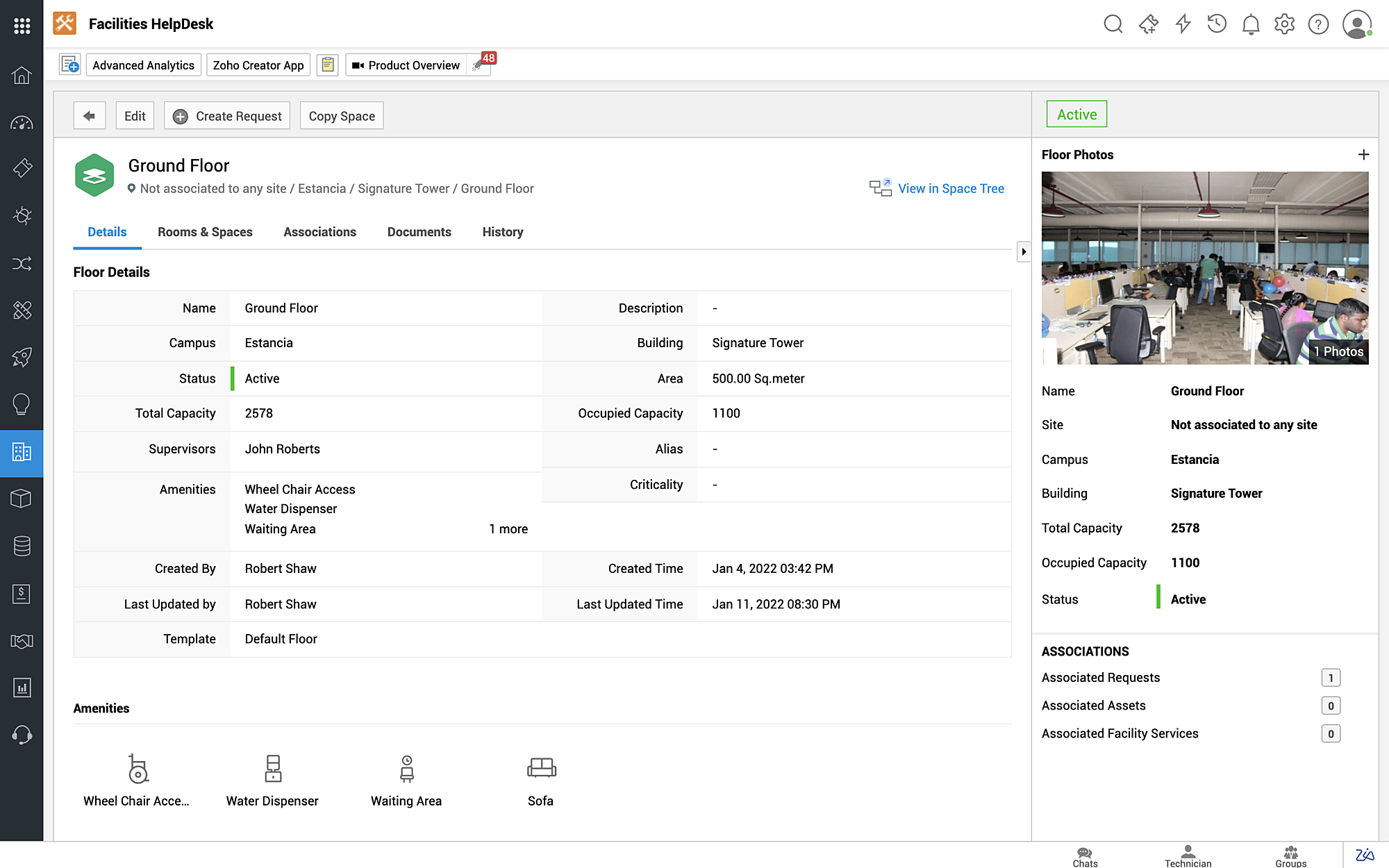This screenshot has width=1389, height=868.
Task: Click the search magnifier icon
Action: (1113, 24)
